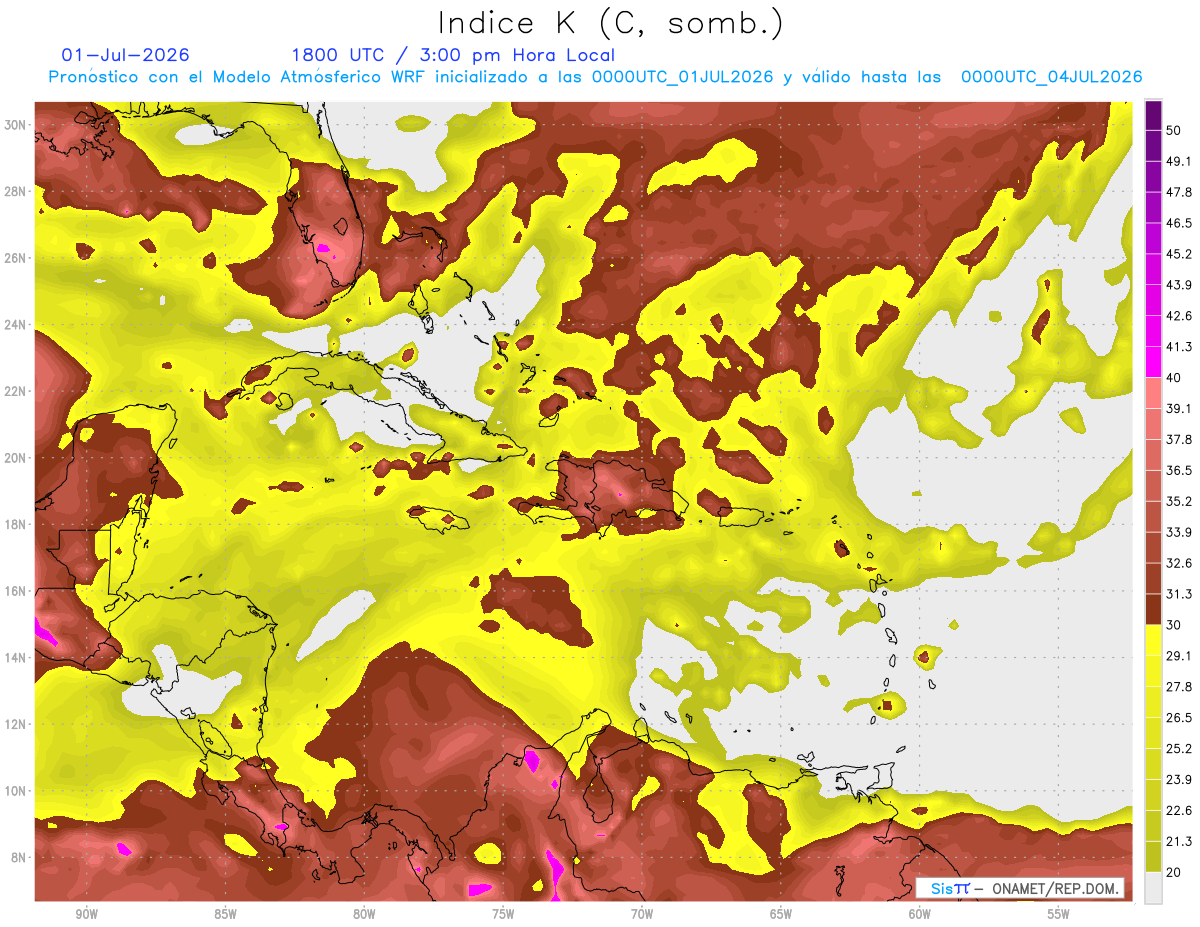Click the '30N' latitude label
Viewport: 1200px width, 927px height.
(x=17, y=125)
